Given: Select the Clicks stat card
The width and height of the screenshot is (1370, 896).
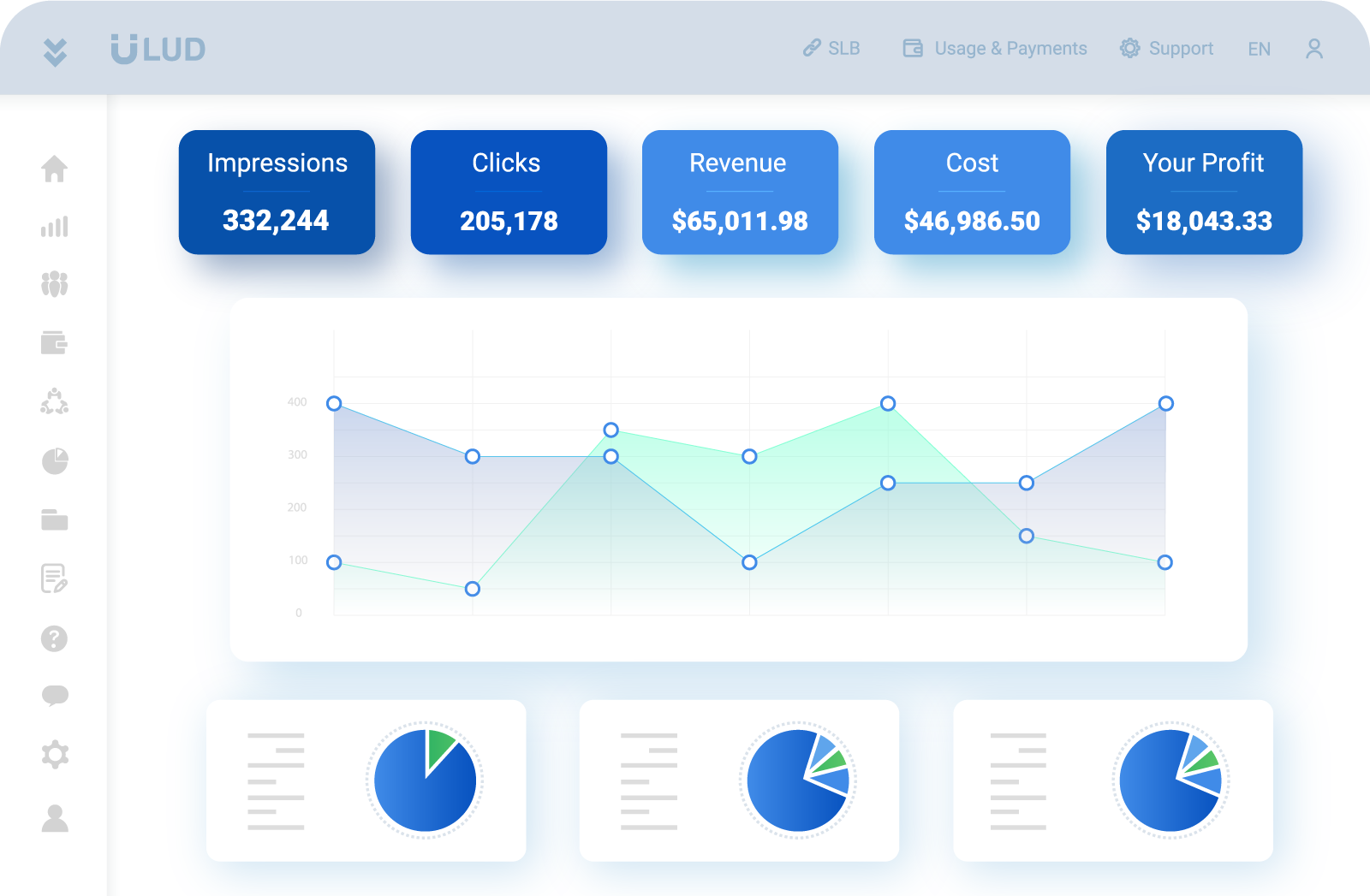Looking at the screenshot, I should point(509,192).
